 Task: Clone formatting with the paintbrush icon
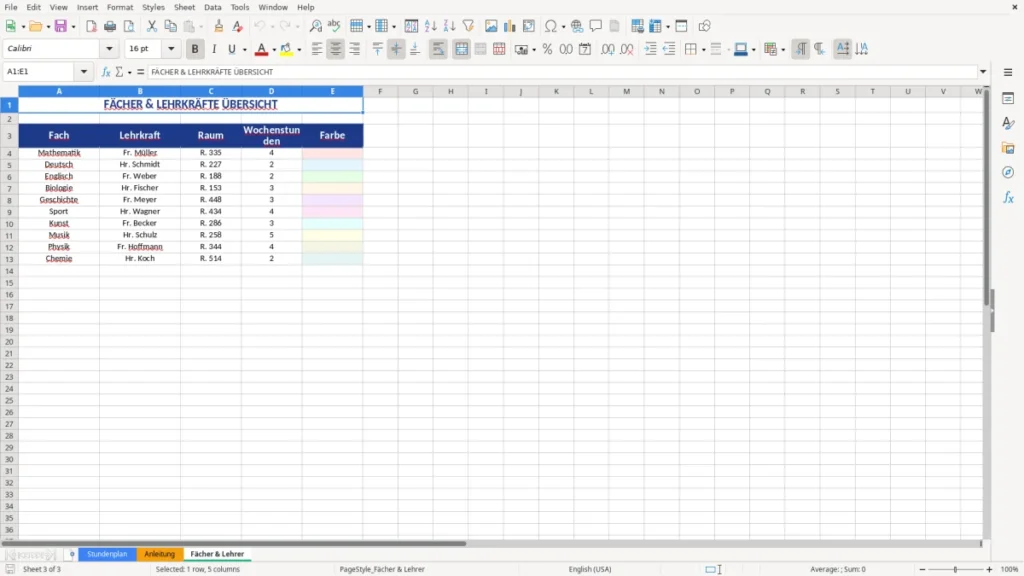(219, 26)
